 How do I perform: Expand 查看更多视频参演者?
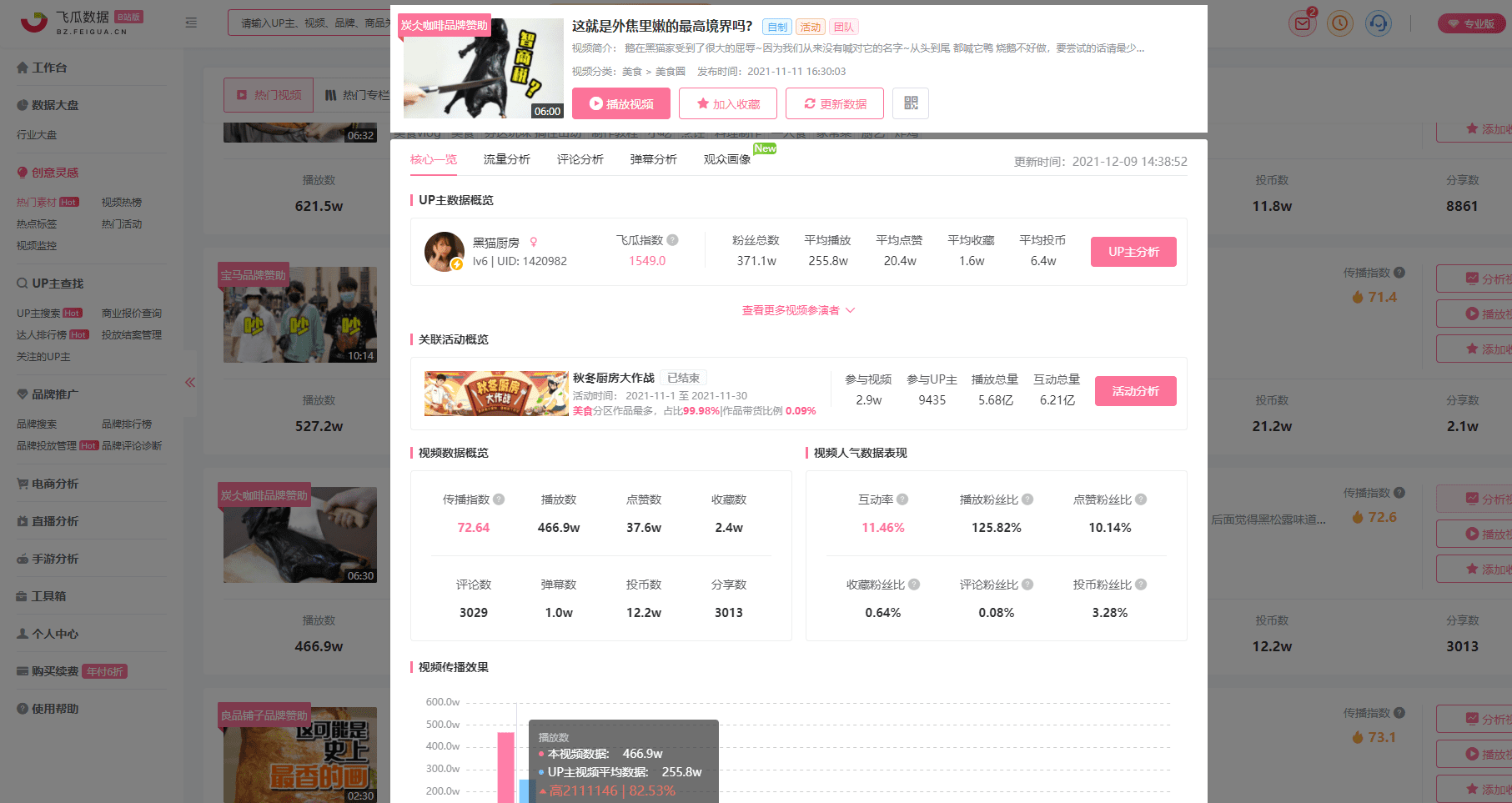point(798,310)
